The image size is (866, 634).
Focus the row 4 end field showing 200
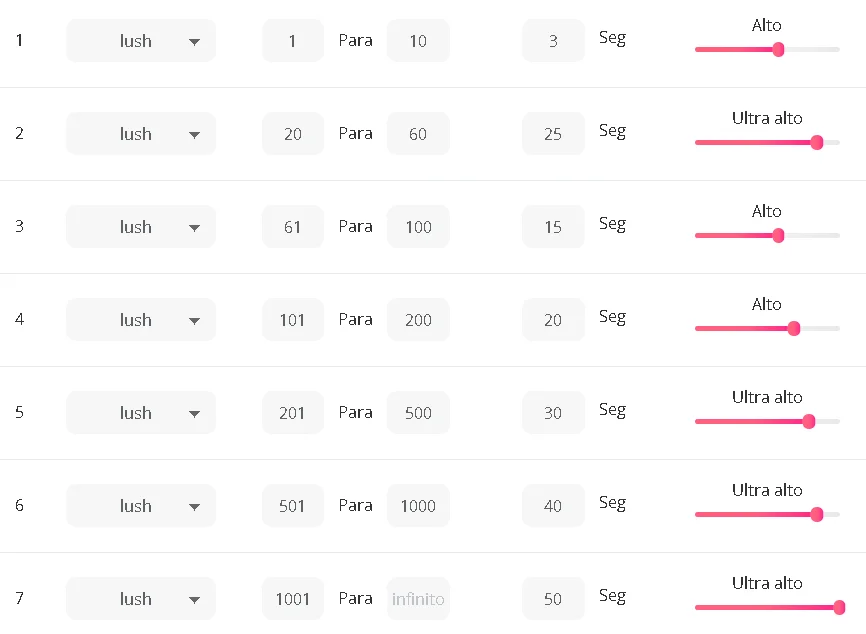[418, 320]
